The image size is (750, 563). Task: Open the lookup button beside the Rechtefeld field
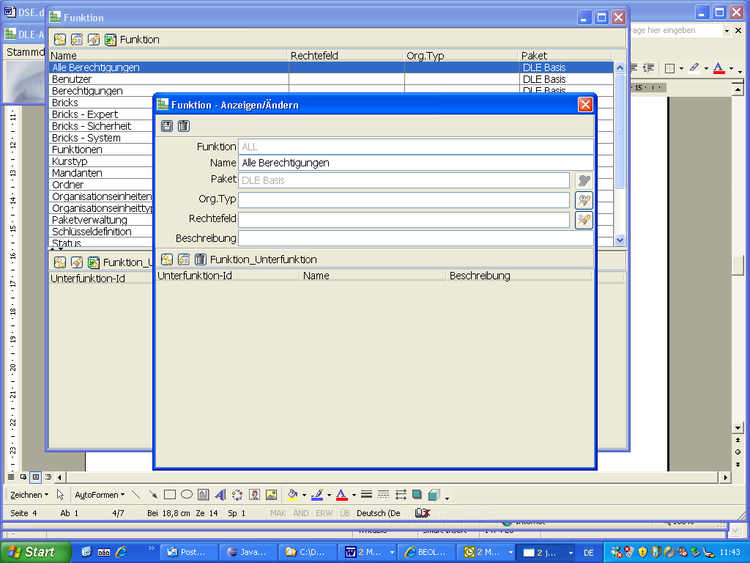(x=584, y=219)
